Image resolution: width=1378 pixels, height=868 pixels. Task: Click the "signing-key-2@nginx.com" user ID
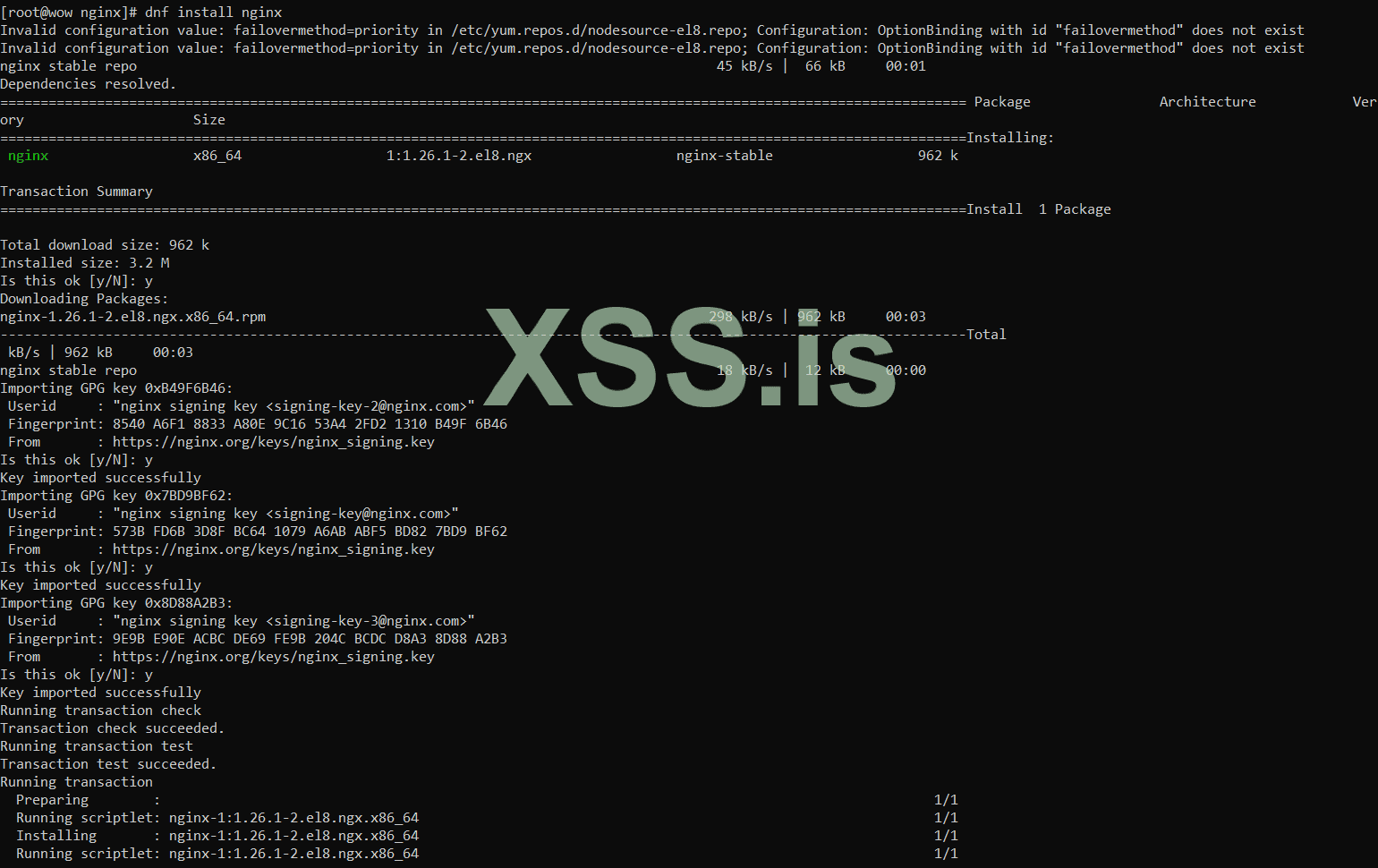[x=370, y=406]
